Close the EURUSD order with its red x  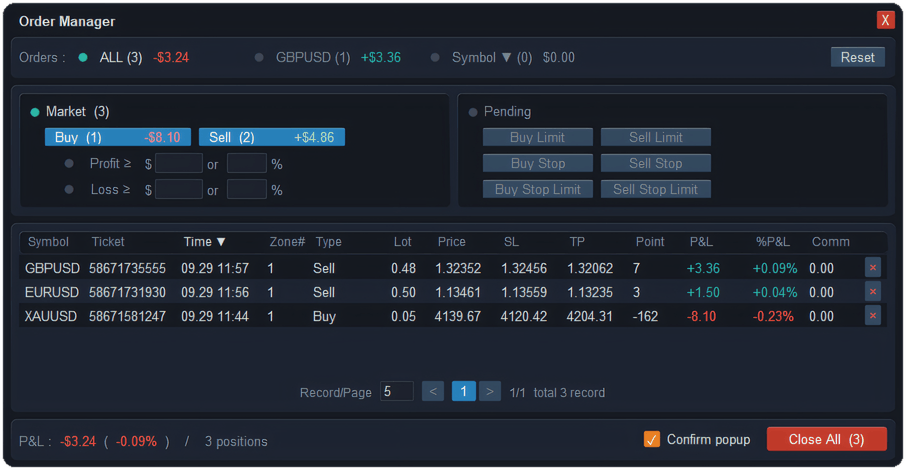click(872, 291)
